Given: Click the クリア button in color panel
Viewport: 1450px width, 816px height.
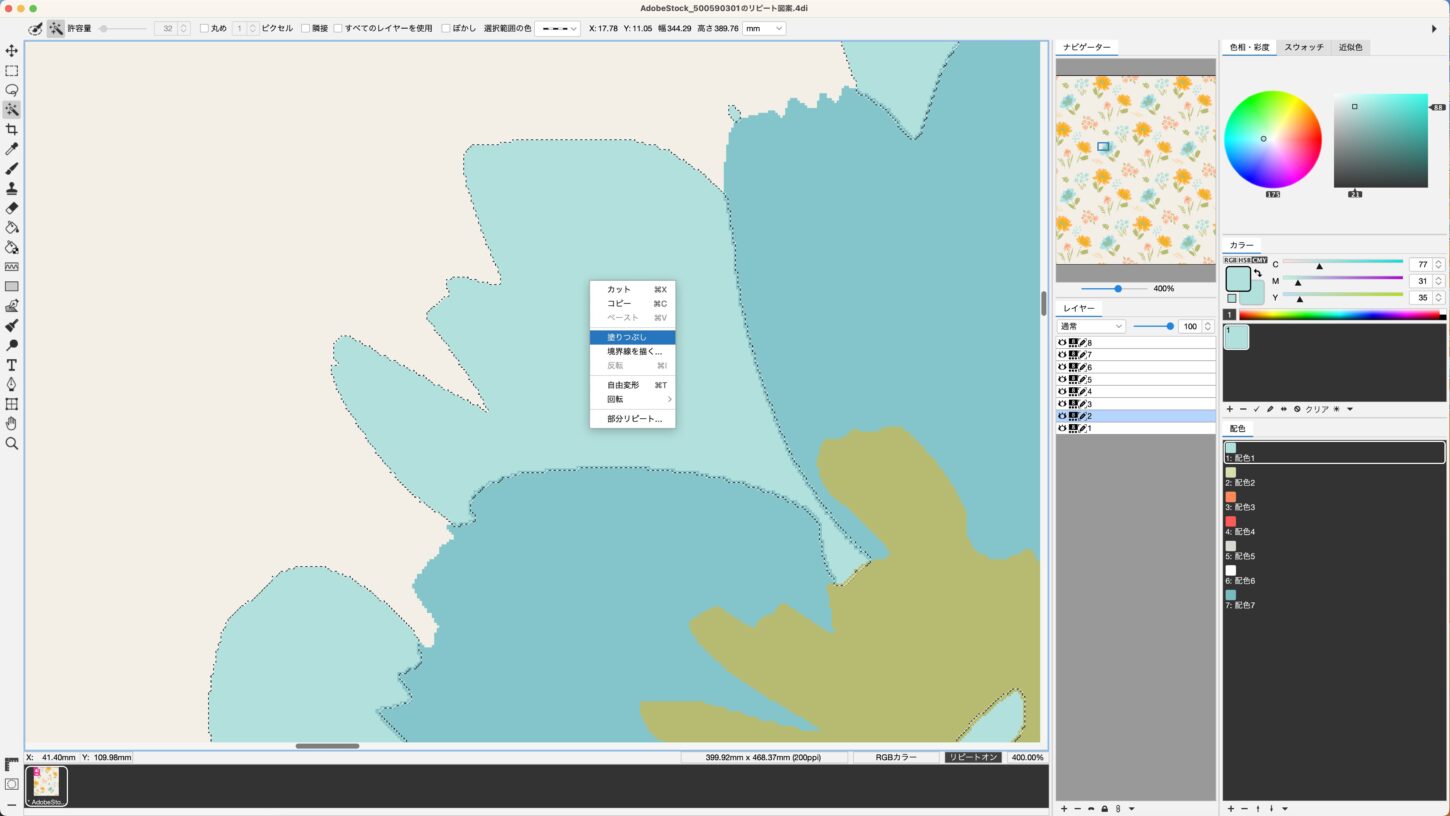Looking at the screenshot, I should pos(1317,409).
